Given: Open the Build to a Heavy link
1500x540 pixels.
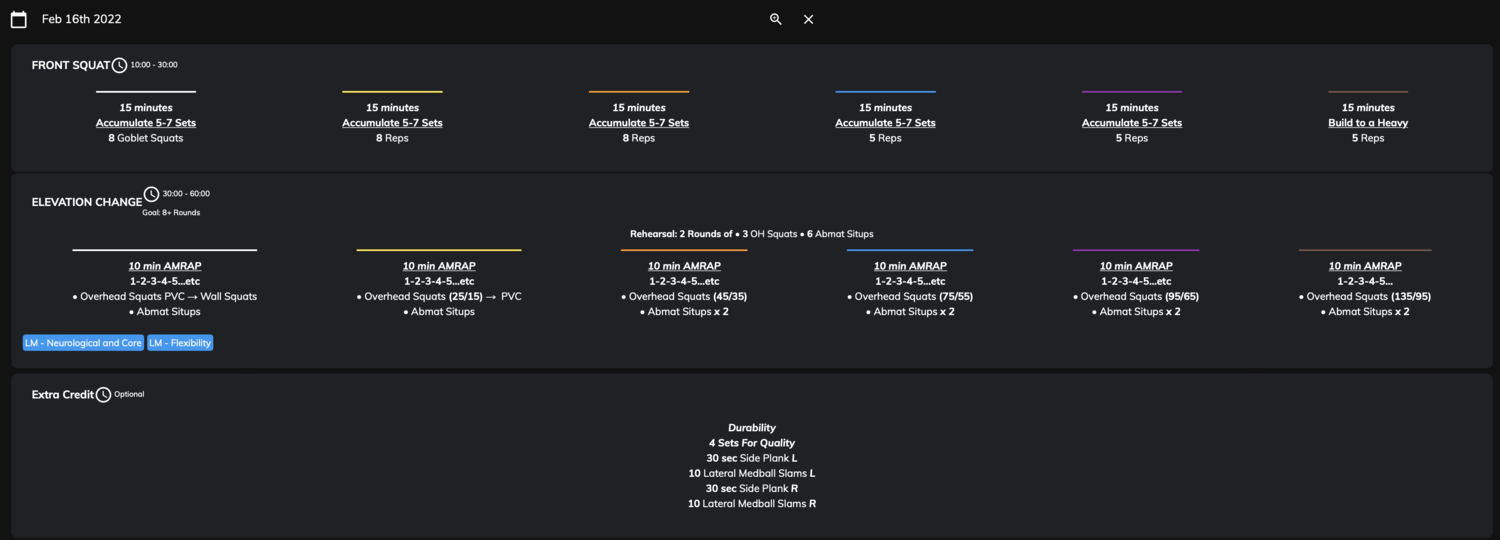Looking at the screenshot, I should [x=1368, y=123].
